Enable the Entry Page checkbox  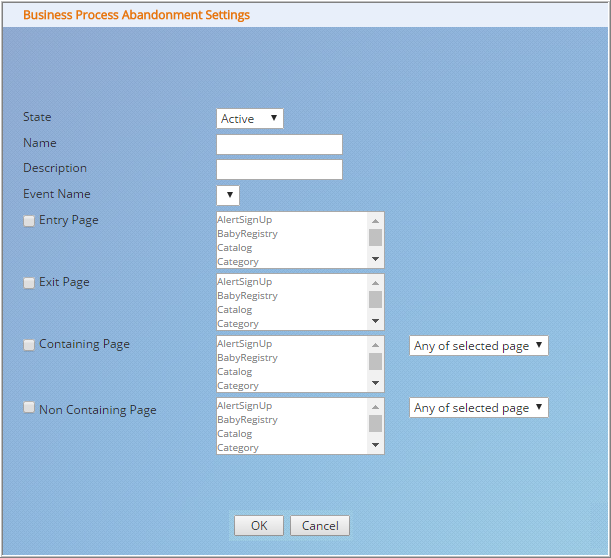29,221
